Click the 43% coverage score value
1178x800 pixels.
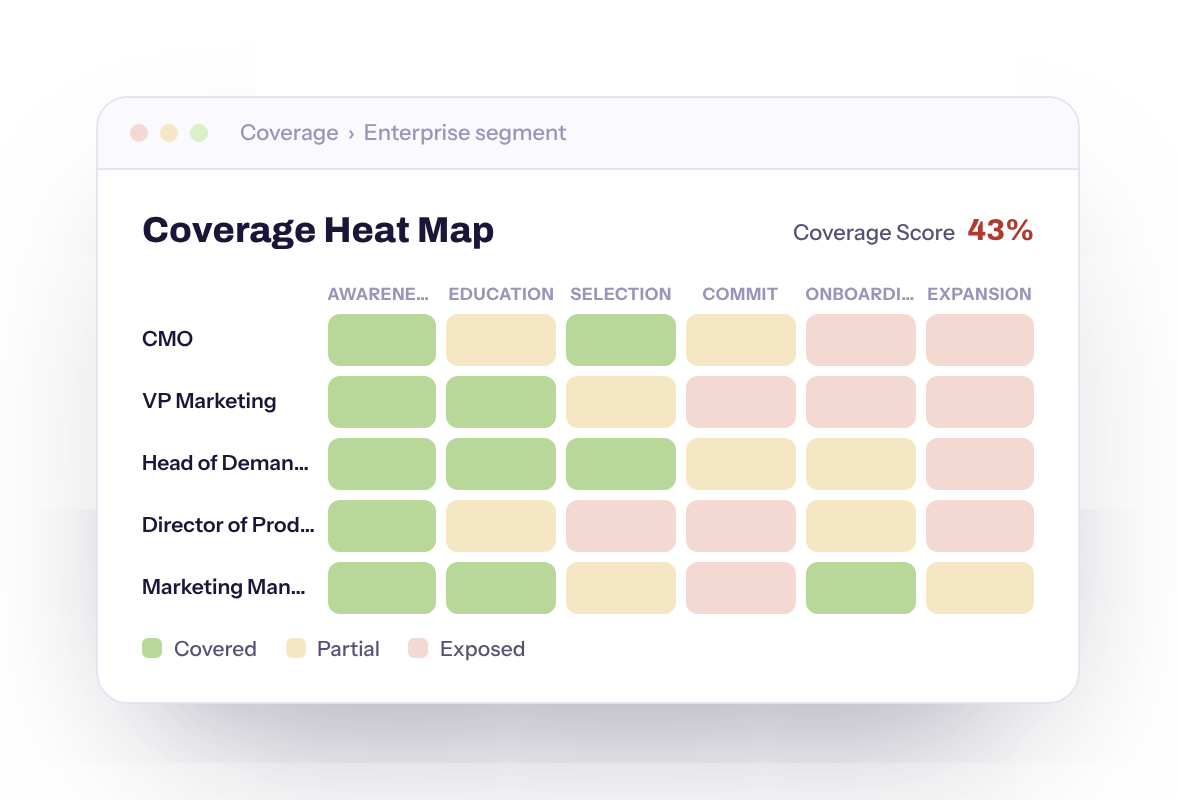pyautogui.click(x=1000, y=230)
